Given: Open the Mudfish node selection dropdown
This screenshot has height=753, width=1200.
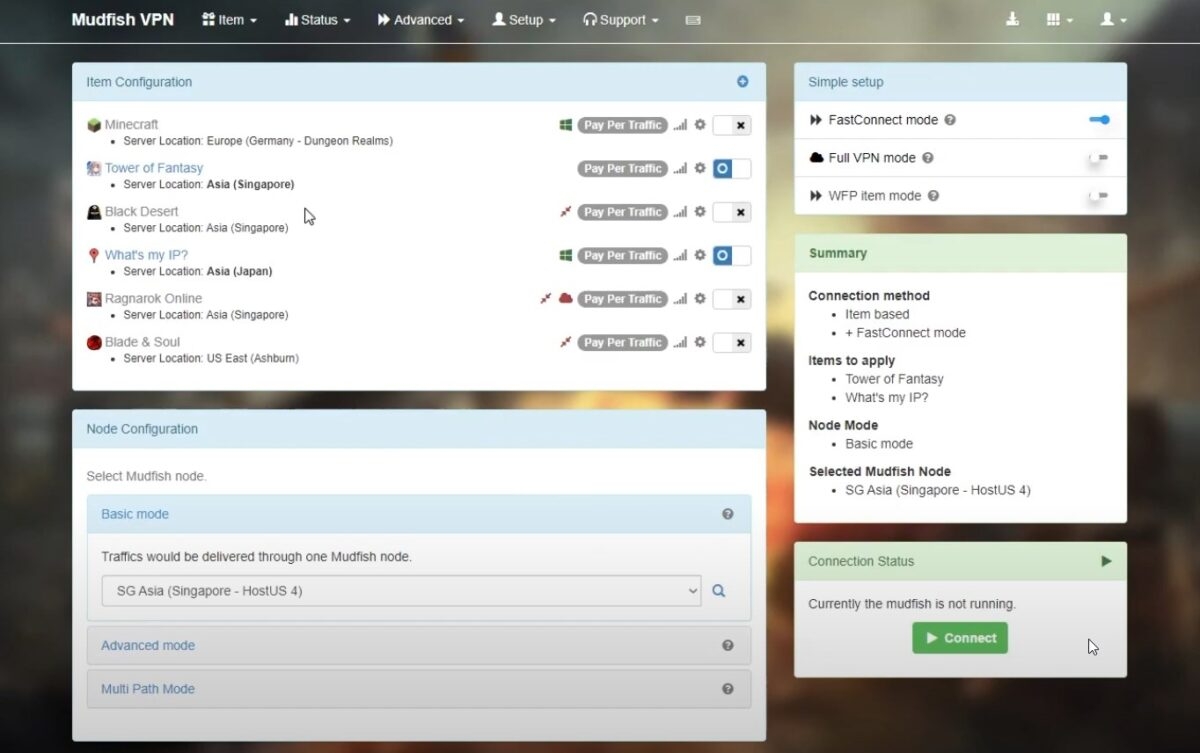Looking at the screenshot, I should [x=401, y=591].
